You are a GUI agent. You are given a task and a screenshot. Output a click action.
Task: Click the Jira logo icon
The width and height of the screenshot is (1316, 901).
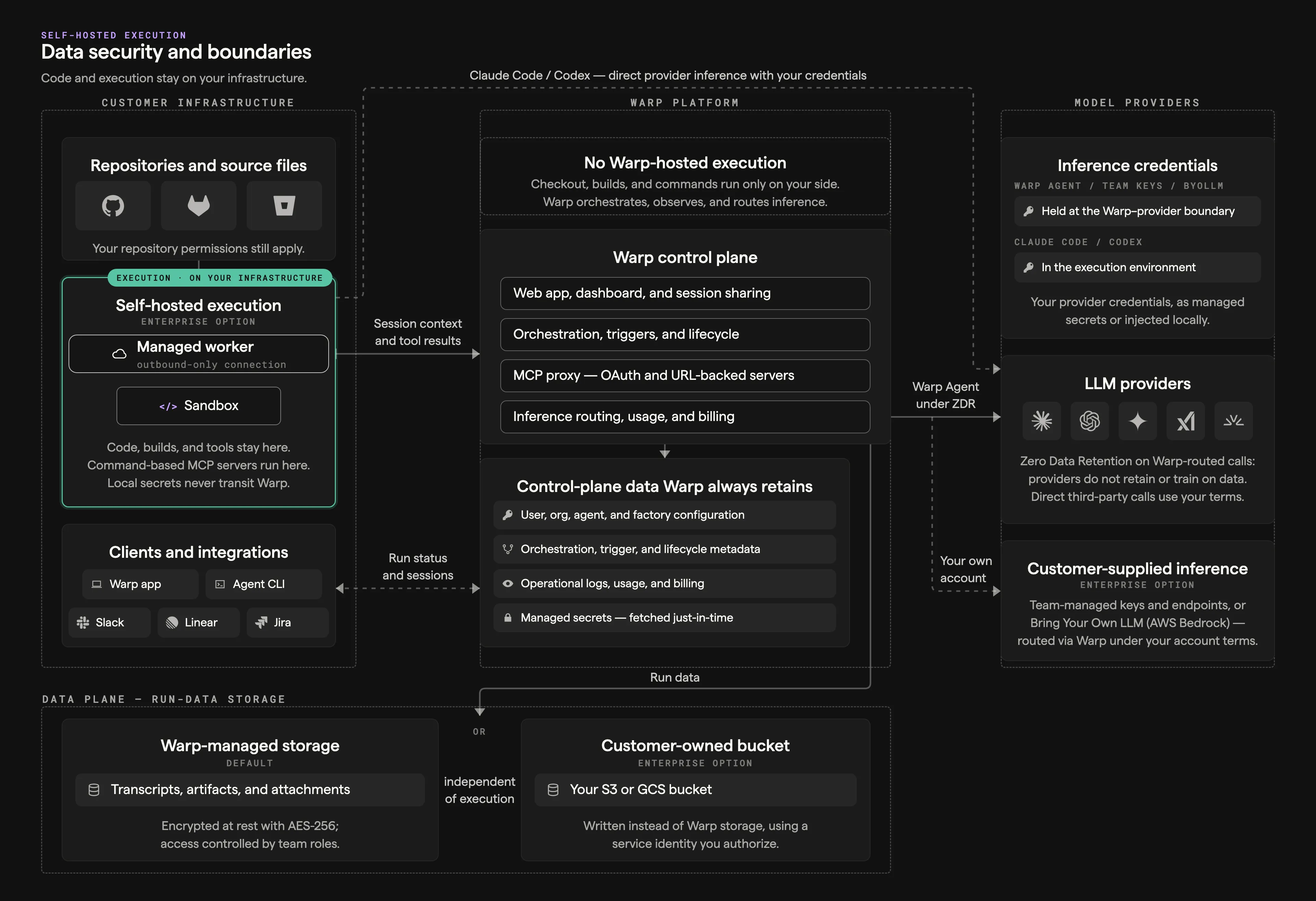click(261, 623)
